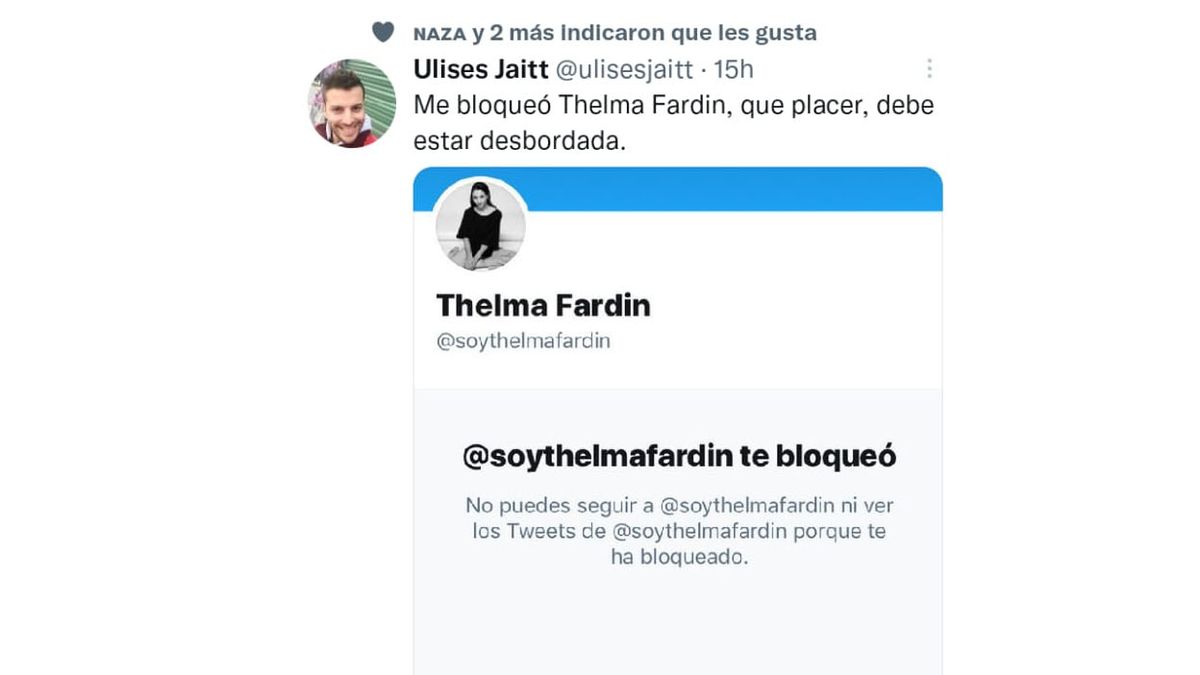1200x675 pixels.
Task: Click the Ulises Jaitt display name
Action: click(478, 69)
